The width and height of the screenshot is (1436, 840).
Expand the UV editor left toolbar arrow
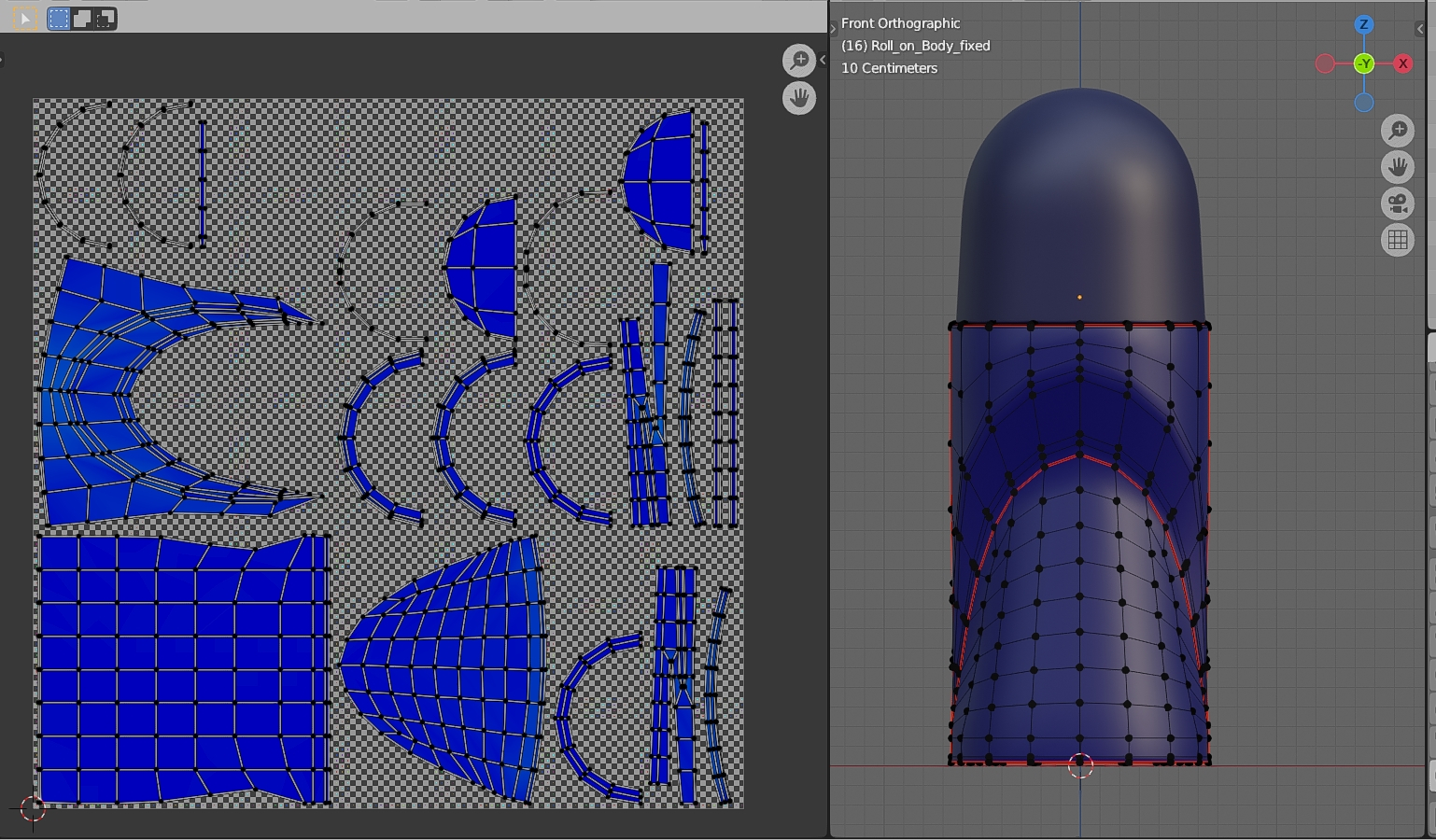(2, 61)
